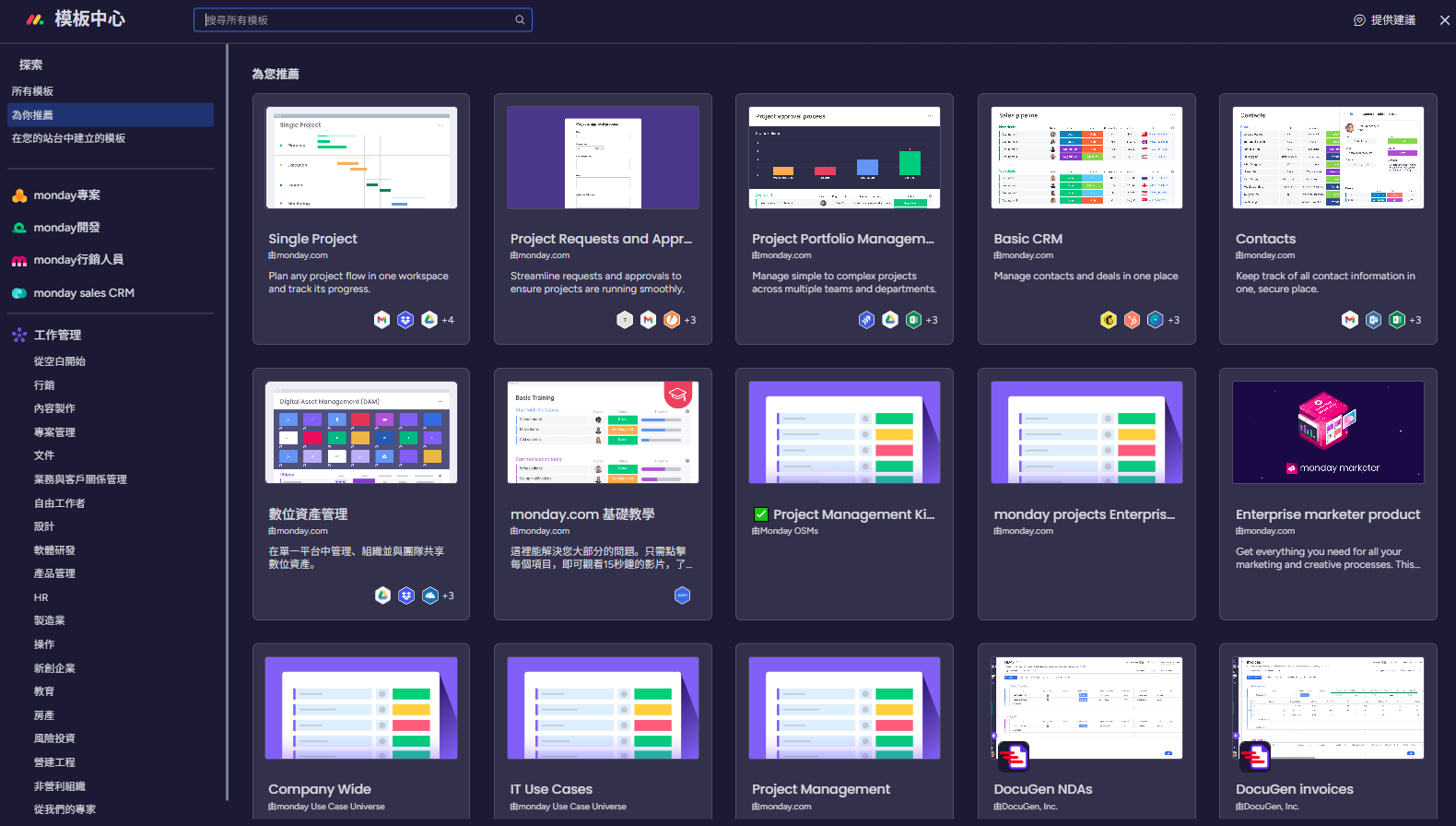Click the IT Use Cases template title
The height and width of the screenshot is (826, 1456).
click(x=551, y=789)
